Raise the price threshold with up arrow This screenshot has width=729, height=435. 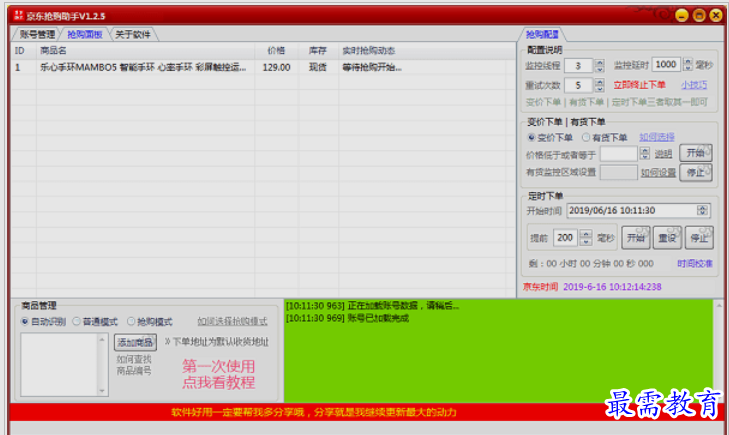point(644,151)
